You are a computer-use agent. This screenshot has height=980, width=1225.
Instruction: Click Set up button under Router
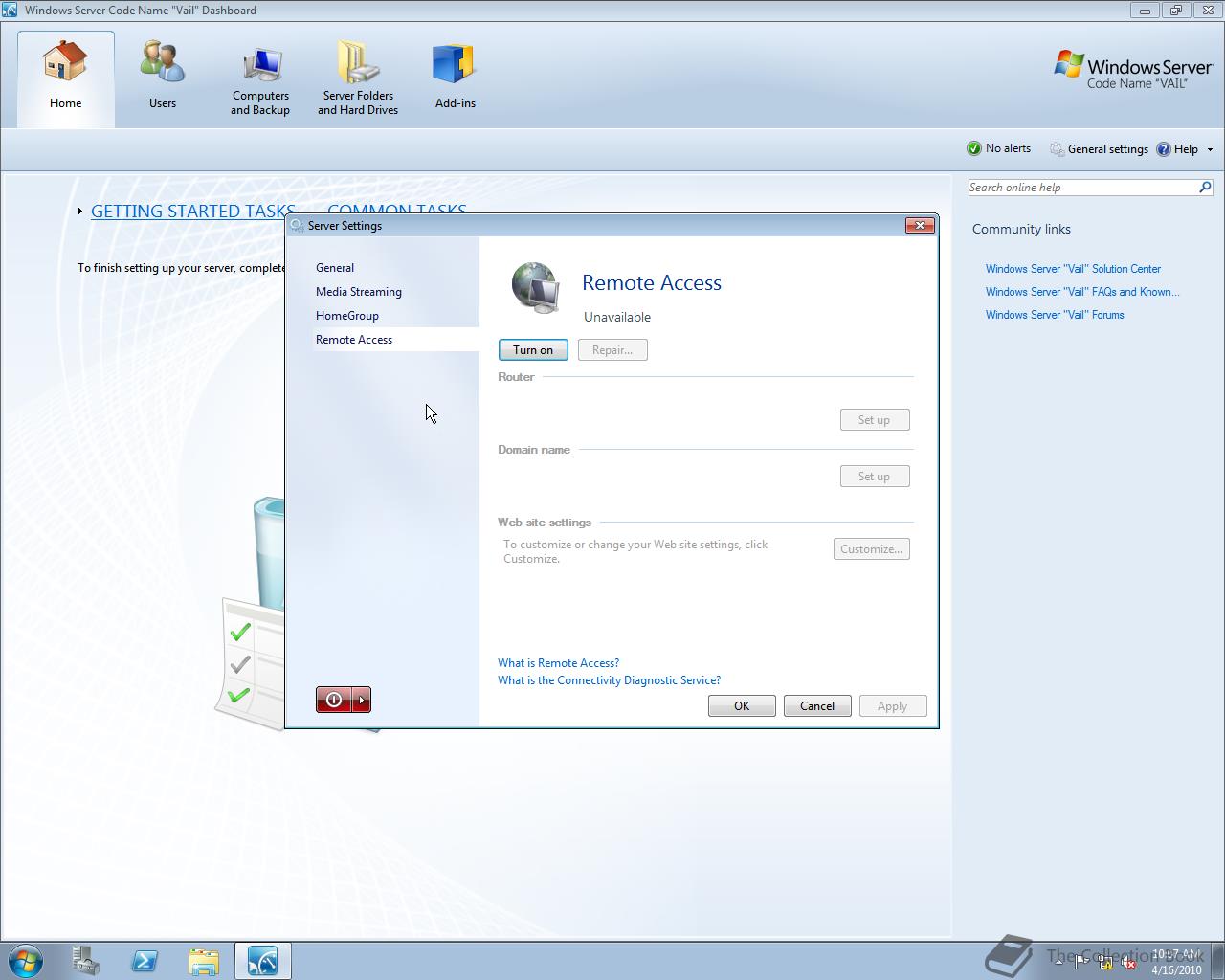(x=875, y=420)
